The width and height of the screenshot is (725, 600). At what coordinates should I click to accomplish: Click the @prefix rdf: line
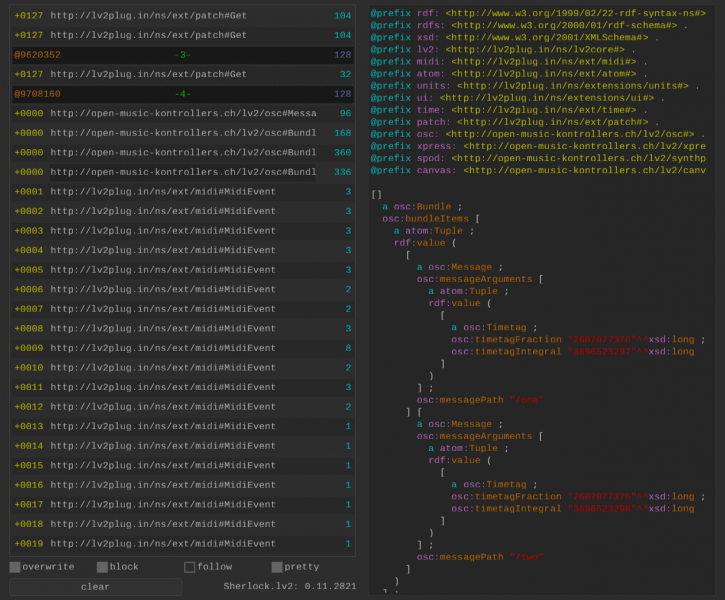pos(538,13)
